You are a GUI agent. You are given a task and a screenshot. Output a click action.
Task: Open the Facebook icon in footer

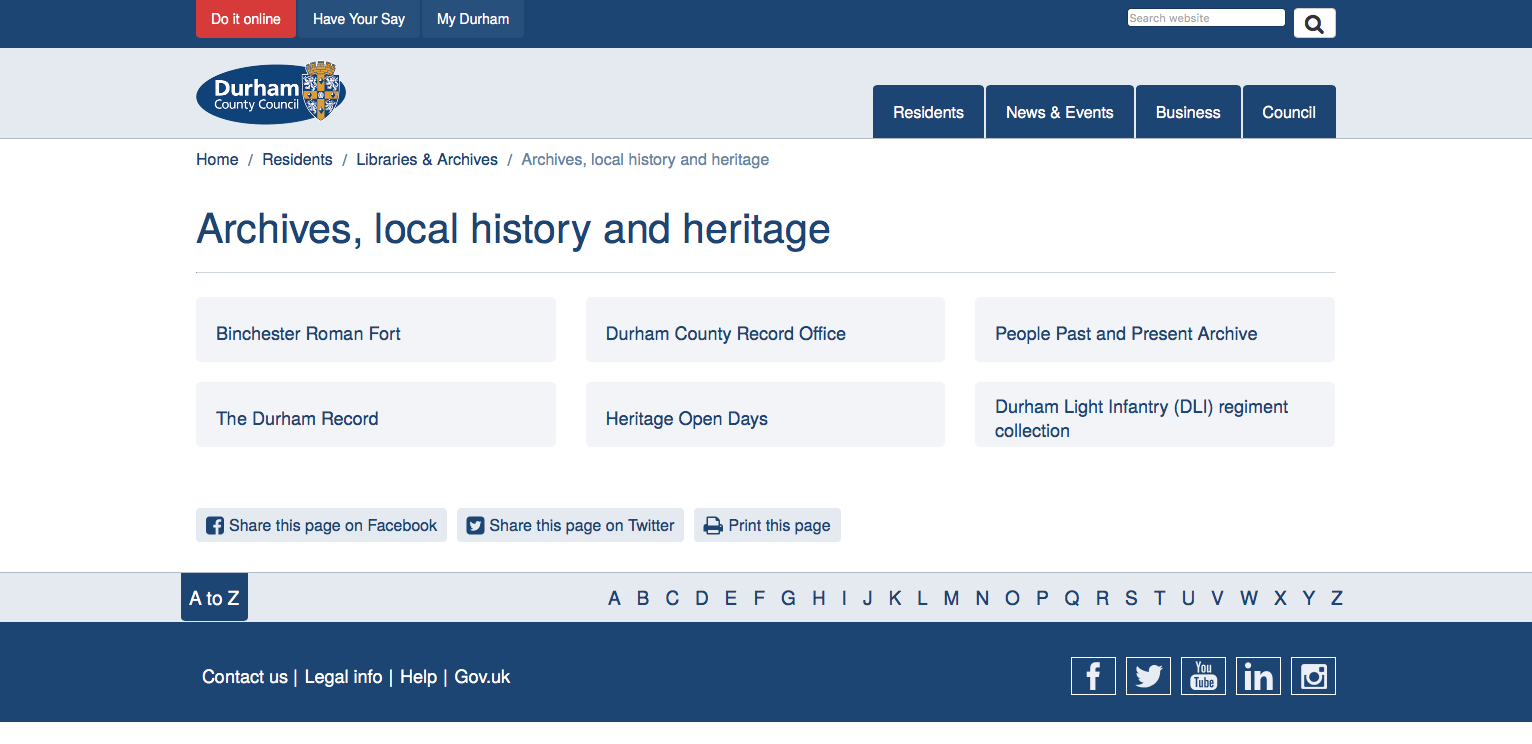point(1093,676)
